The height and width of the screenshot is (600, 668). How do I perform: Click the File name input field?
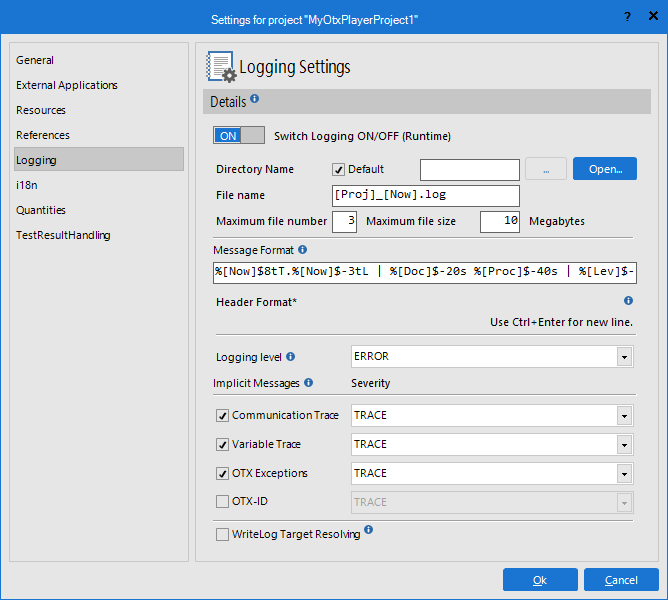click(426, 195)
